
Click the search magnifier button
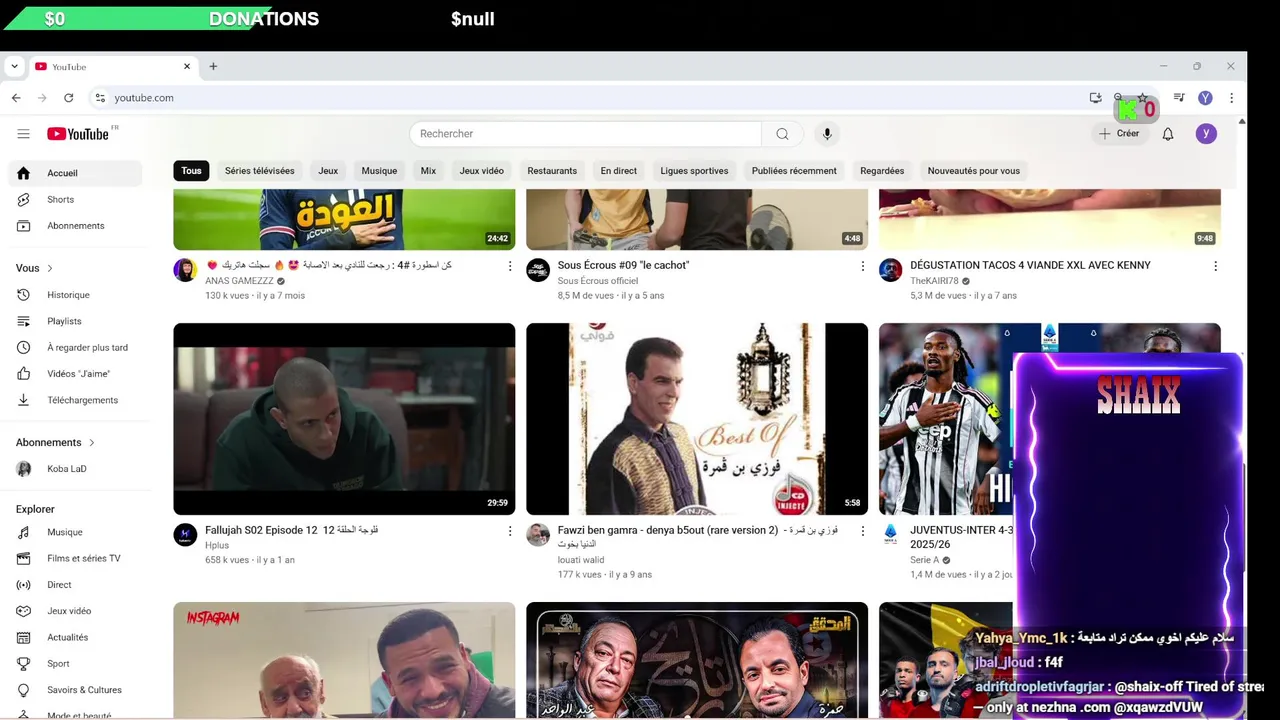[x=782, y=134]
